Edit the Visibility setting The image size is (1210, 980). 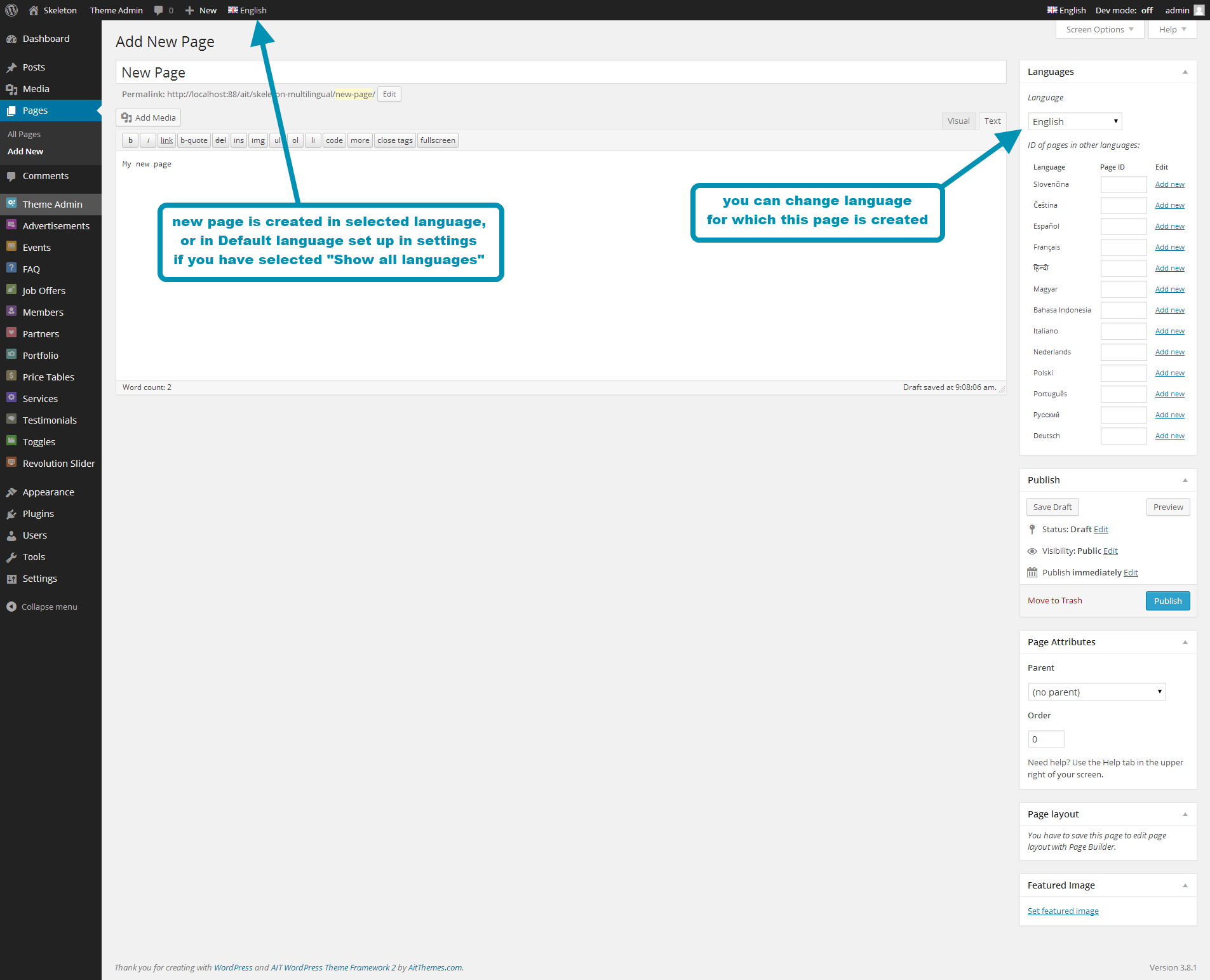tap(1110, 551)
